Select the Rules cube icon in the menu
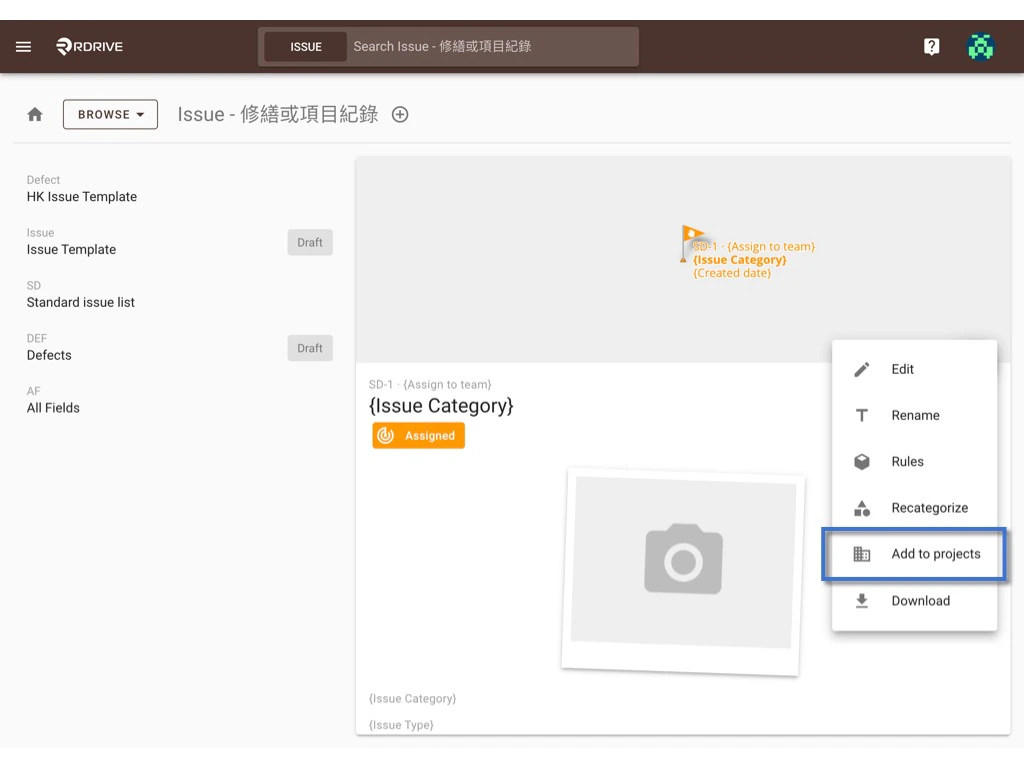The image size is (1024, 768). point(861,461)
